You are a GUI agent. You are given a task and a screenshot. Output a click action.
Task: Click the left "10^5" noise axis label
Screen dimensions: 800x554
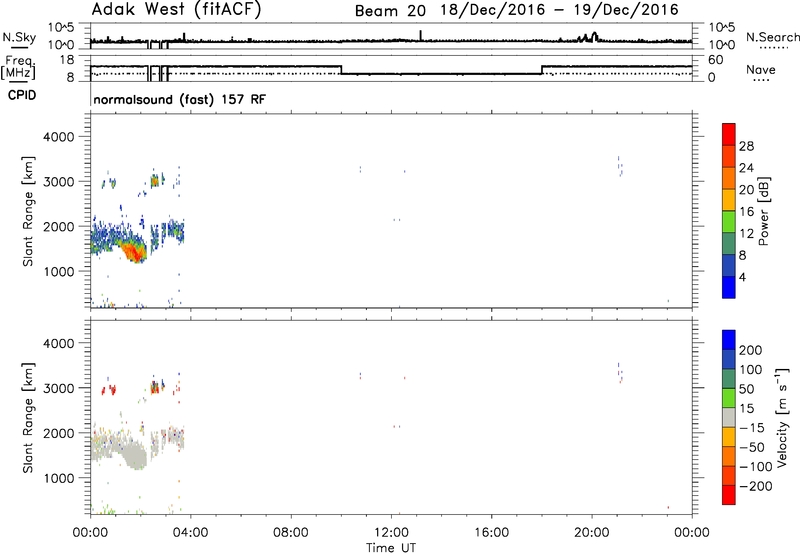coord(61,27)
